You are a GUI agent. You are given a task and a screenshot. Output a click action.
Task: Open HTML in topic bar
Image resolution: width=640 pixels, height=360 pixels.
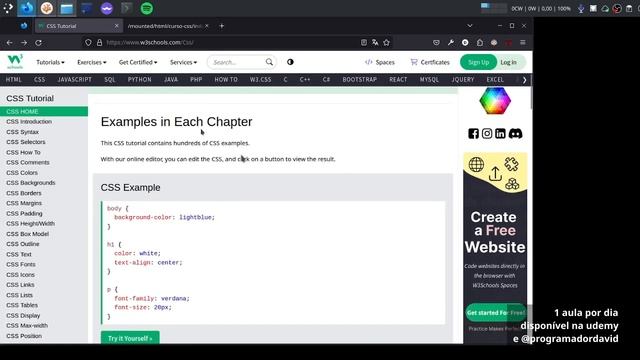click(13, 80)
